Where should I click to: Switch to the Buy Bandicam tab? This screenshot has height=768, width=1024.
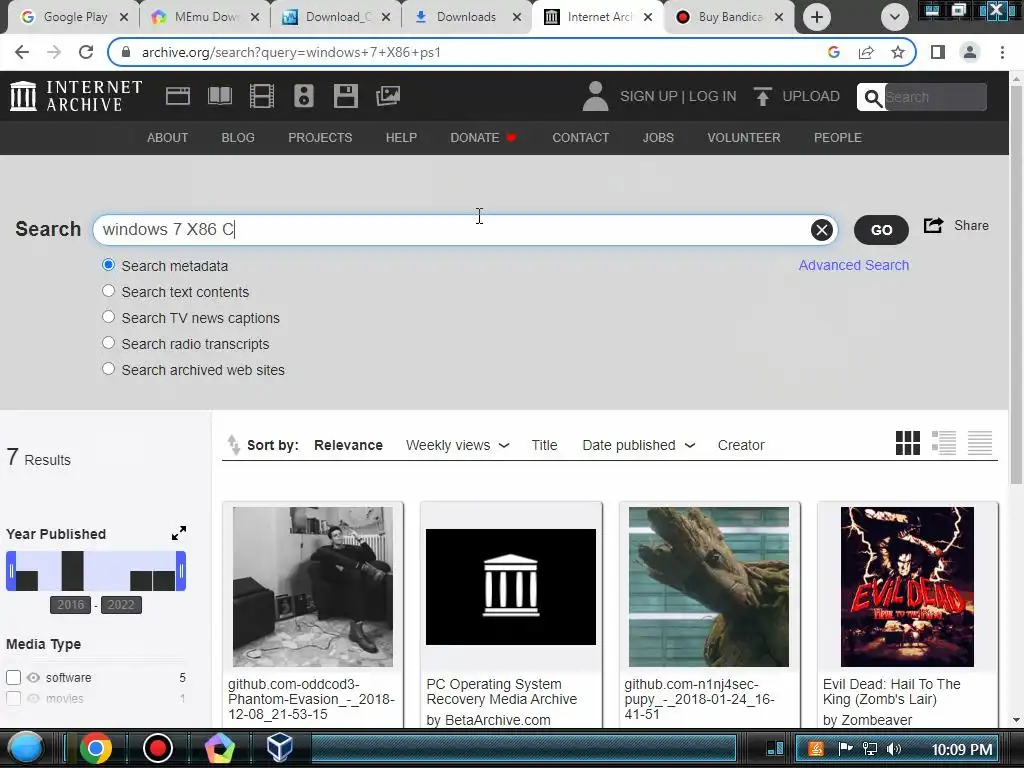click(x=730, y=17)
